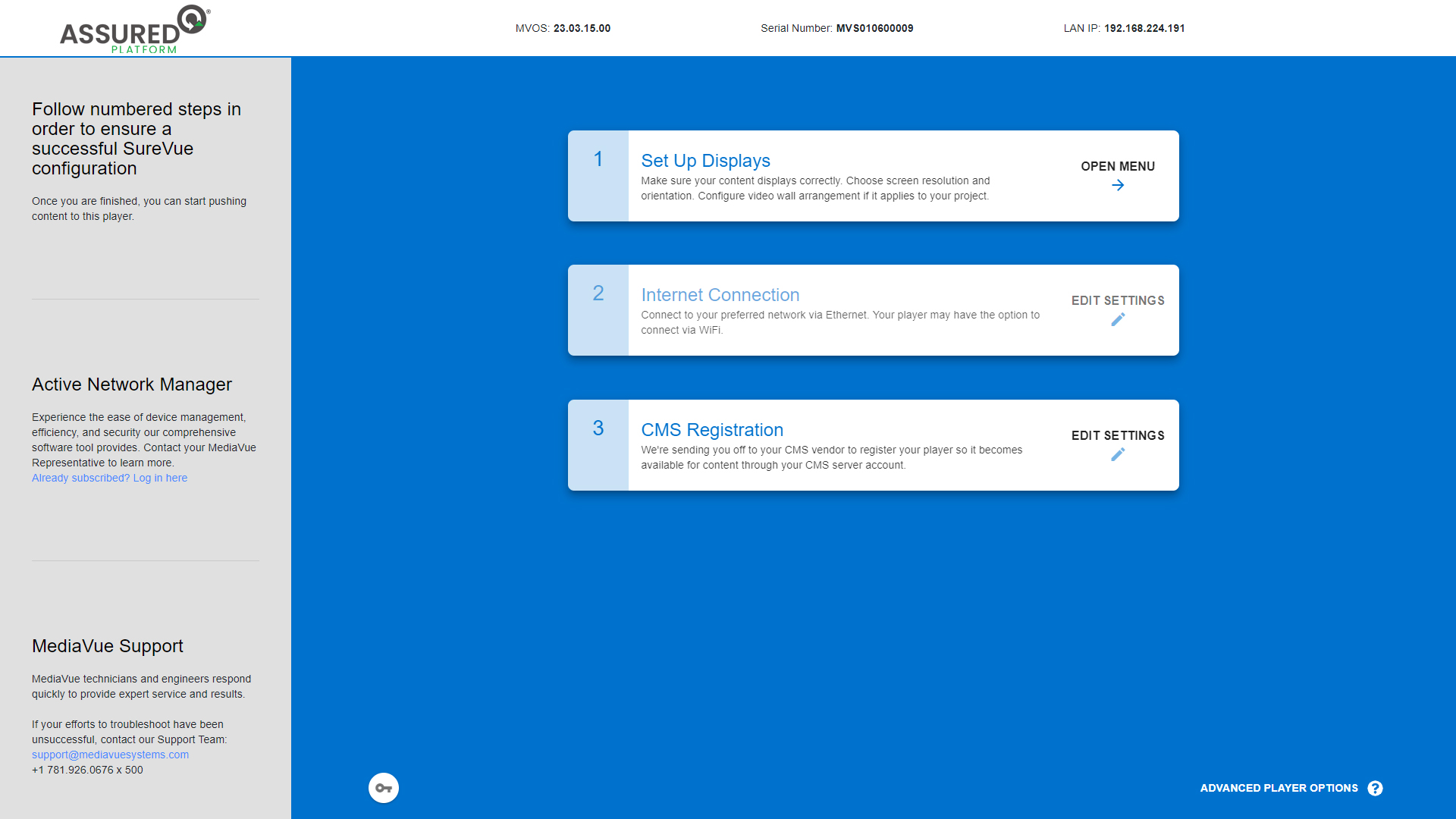Click the Set Up Displays description text
The width and height of the screenshot is (1456, 819).
815,188
